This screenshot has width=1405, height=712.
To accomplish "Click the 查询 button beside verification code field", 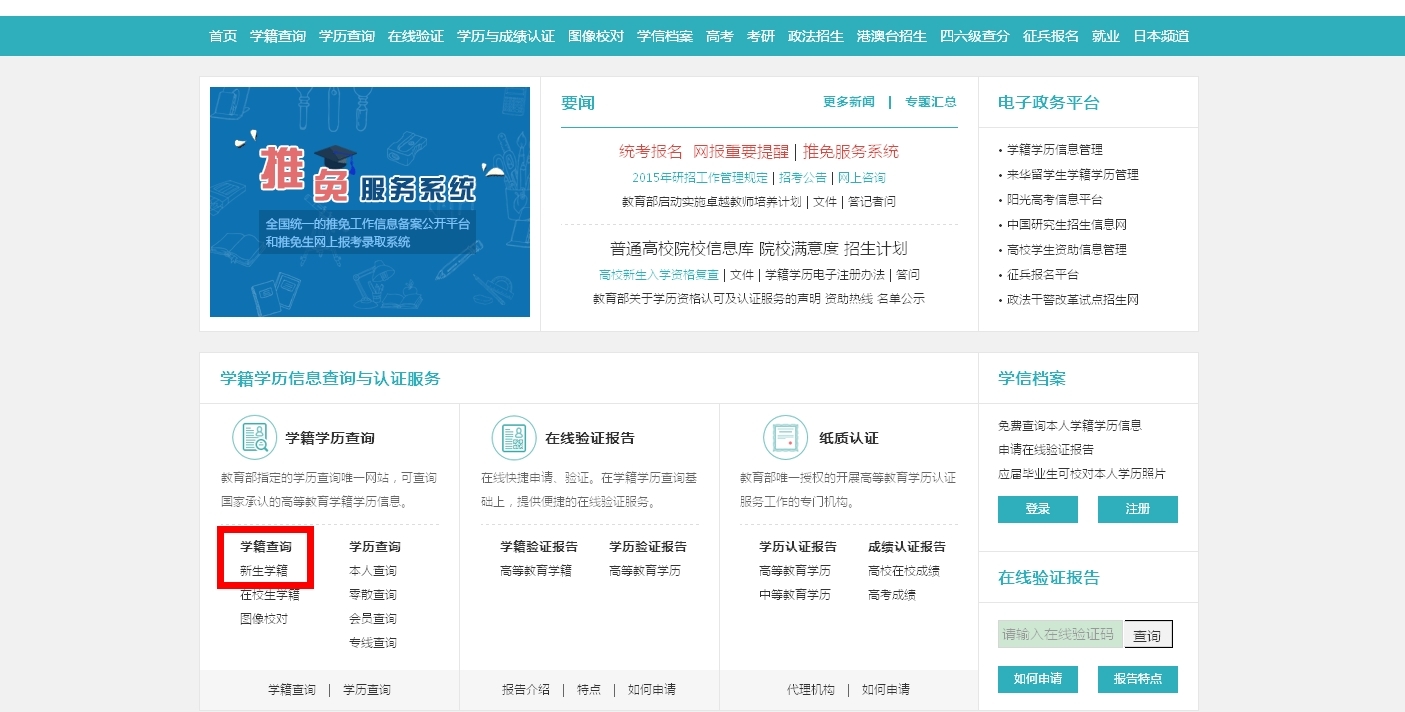I will pyautogui.click(x=1147, y=635).
